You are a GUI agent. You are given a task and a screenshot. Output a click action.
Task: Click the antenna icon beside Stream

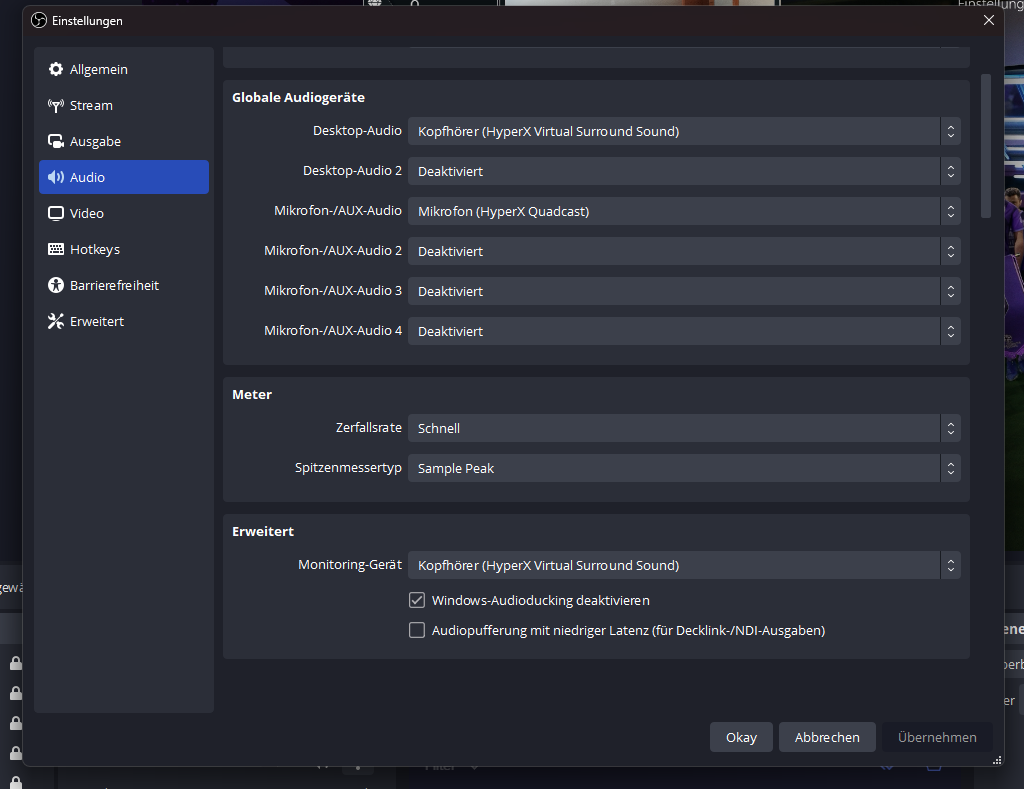click(x=56, y=106)
